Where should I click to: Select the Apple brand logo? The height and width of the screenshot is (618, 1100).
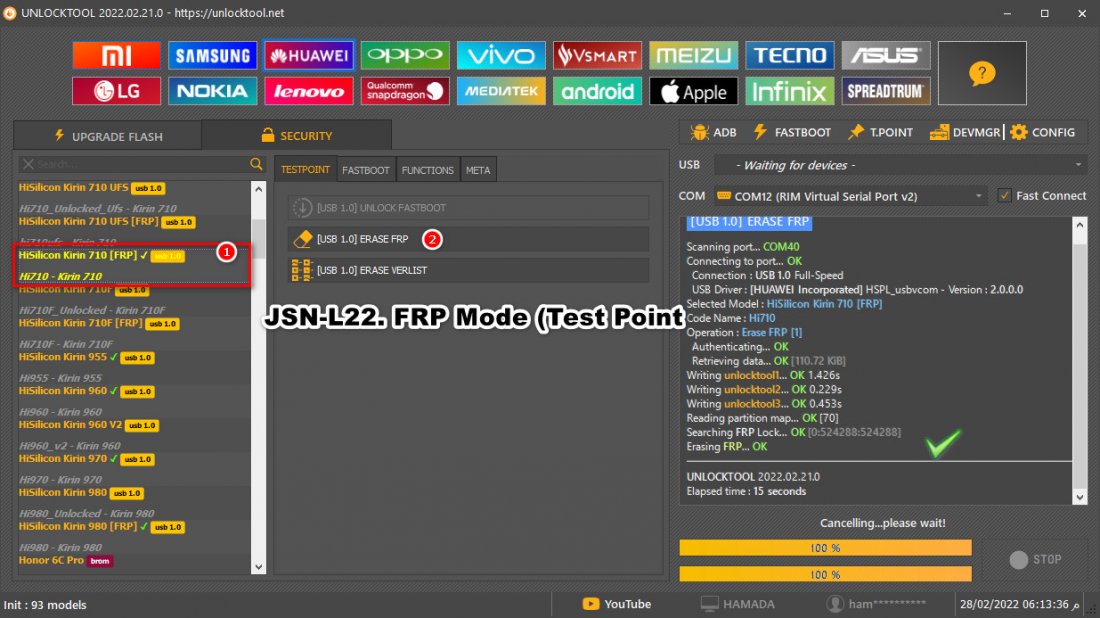click(693, 91)
